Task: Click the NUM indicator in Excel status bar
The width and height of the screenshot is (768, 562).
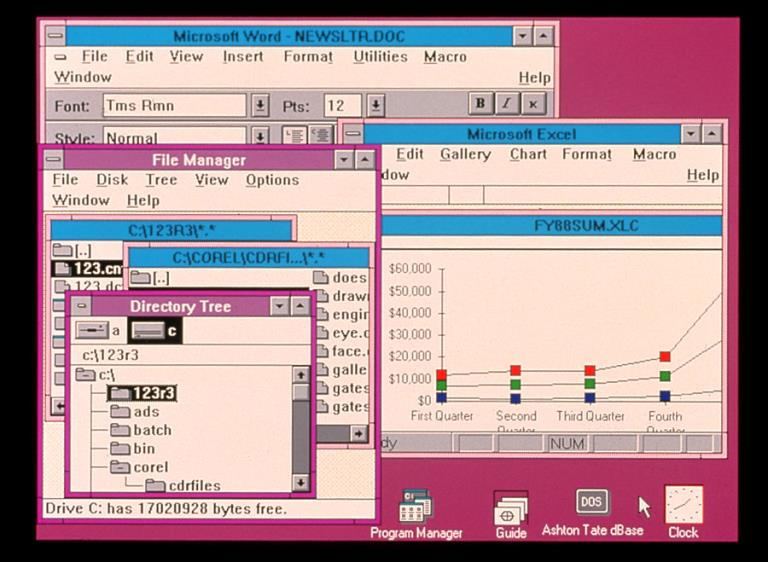Action: (567, 444)
